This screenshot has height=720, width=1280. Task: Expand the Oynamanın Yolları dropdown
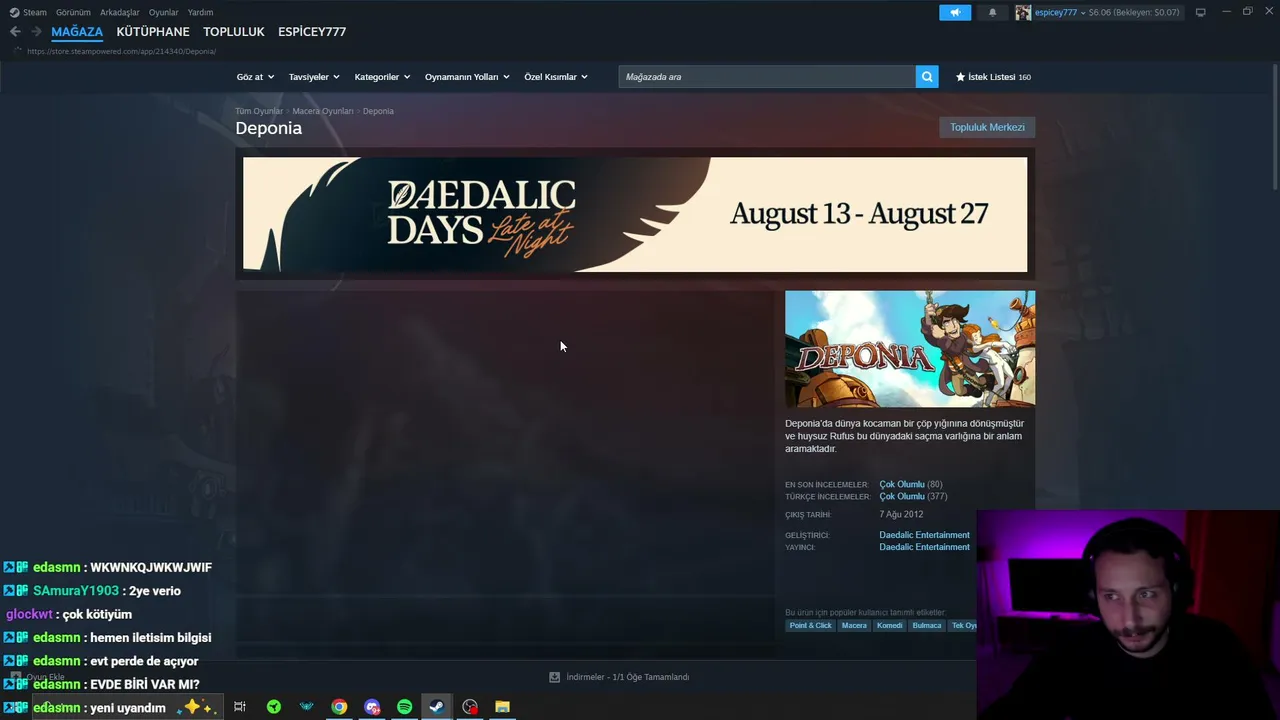pyautogui.click(x=467, y=77)
